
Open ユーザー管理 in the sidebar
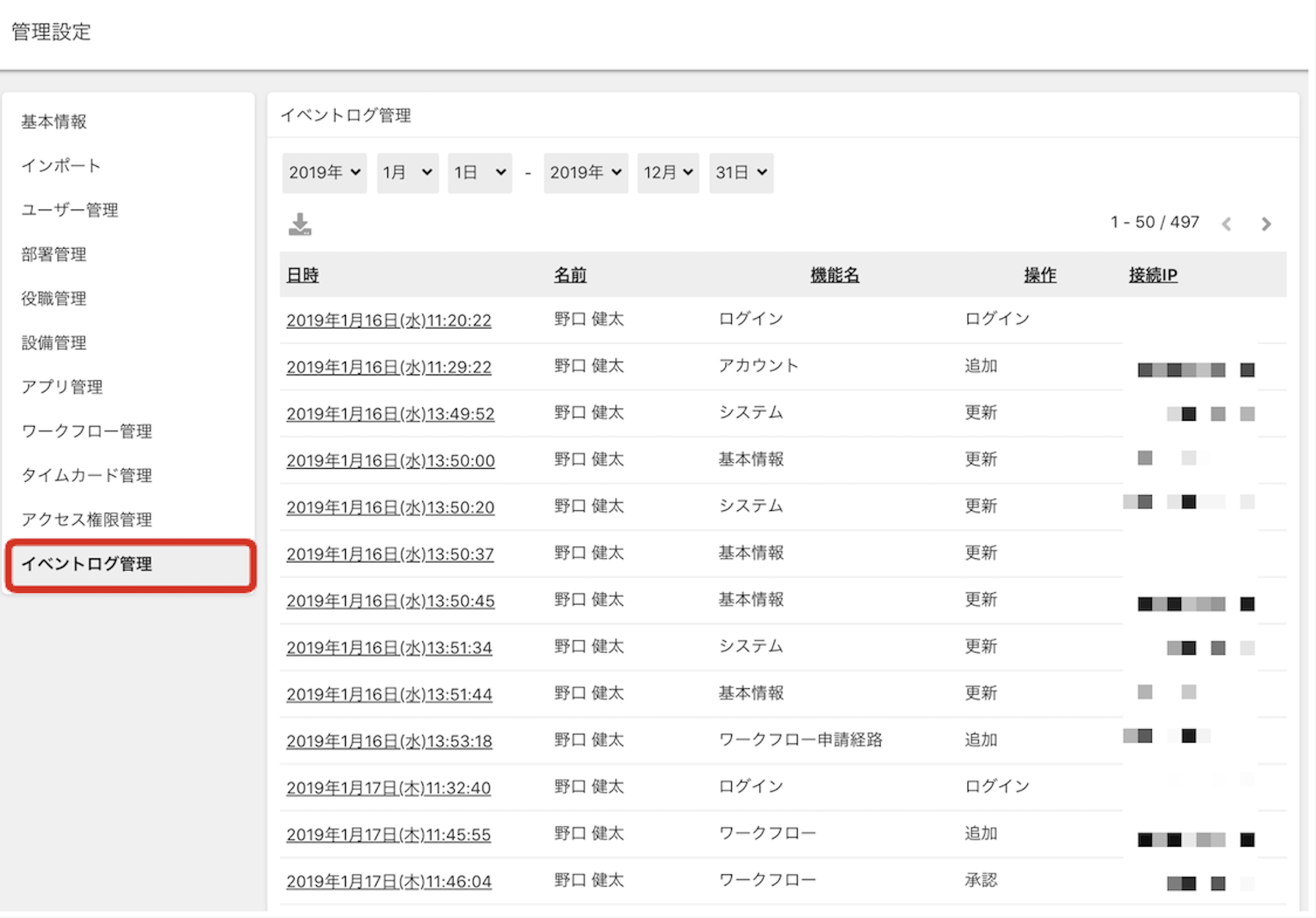(69, 210)
